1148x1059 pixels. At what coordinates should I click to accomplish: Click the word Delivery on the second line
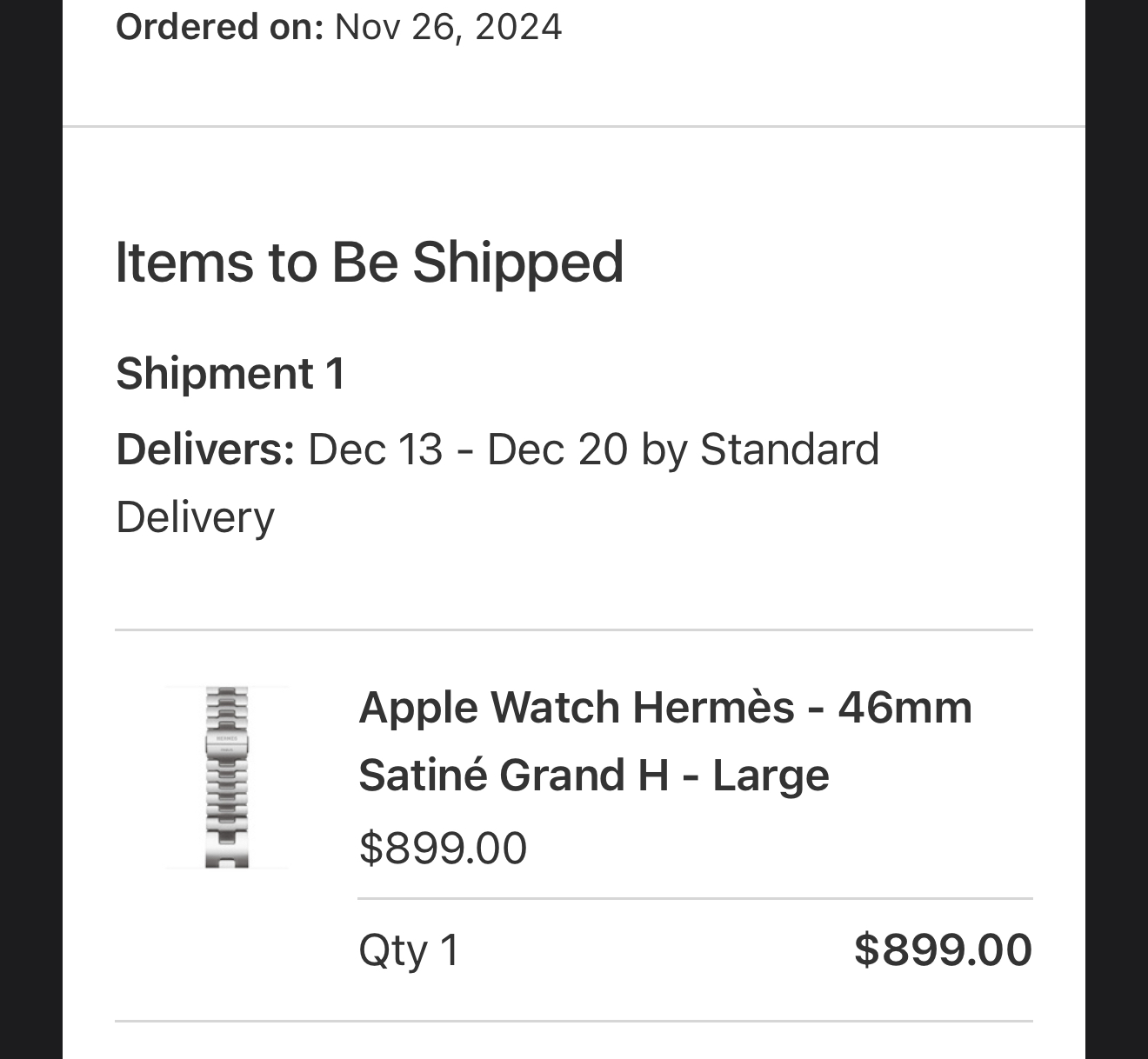coord(195,517)
